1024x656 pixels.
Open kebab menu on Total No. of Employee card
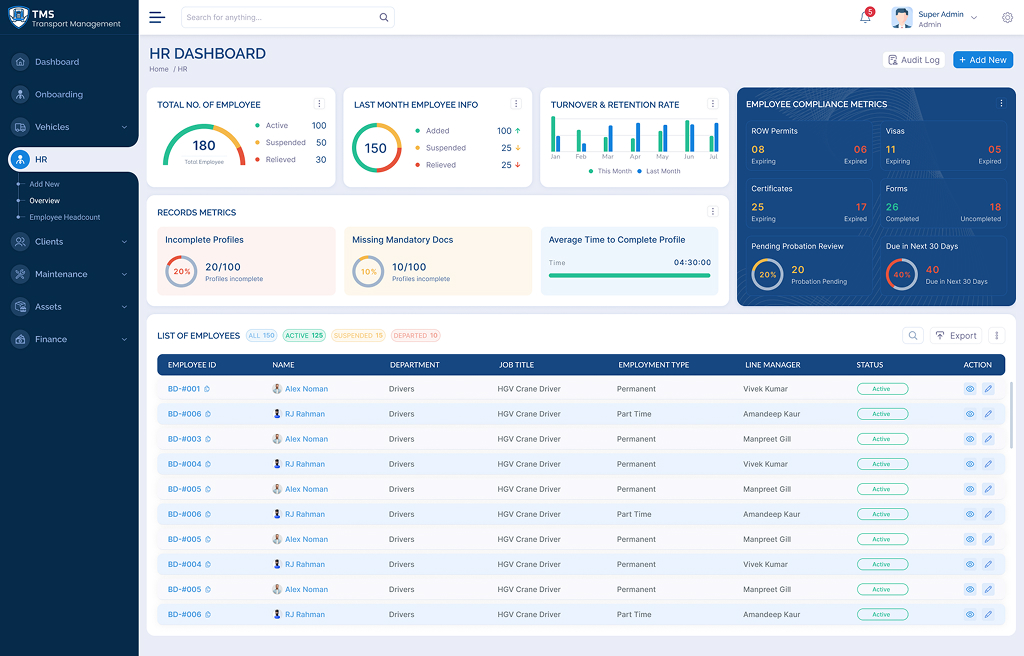tap(319, 104)
